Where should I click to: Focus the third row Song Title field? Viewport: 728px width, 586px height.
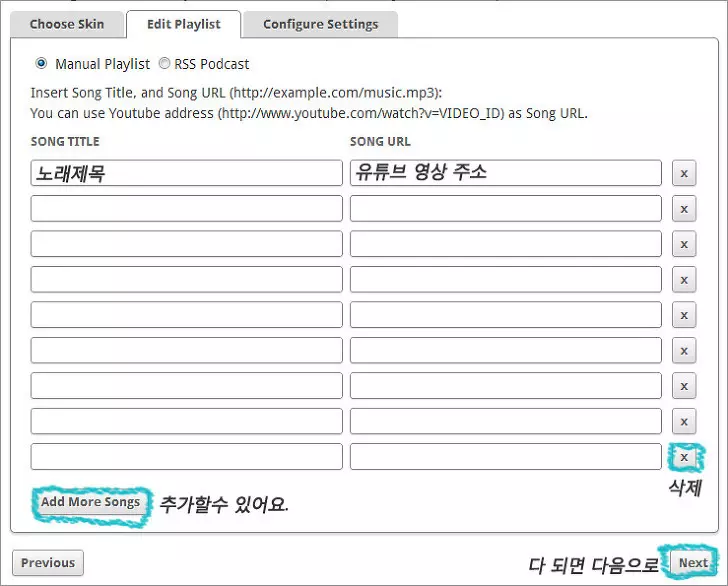pos(187,244)
